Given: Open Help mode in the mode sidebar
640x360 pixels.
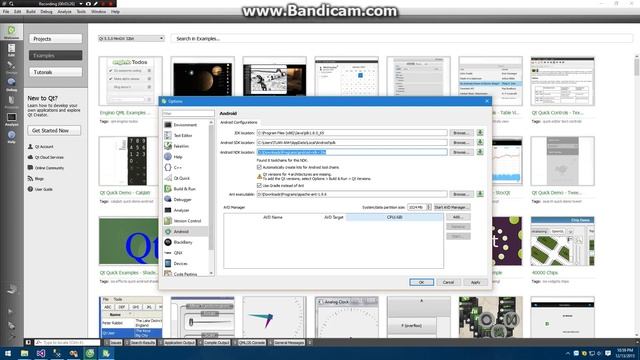Looking at the screenshot, I should pos(11,137).
